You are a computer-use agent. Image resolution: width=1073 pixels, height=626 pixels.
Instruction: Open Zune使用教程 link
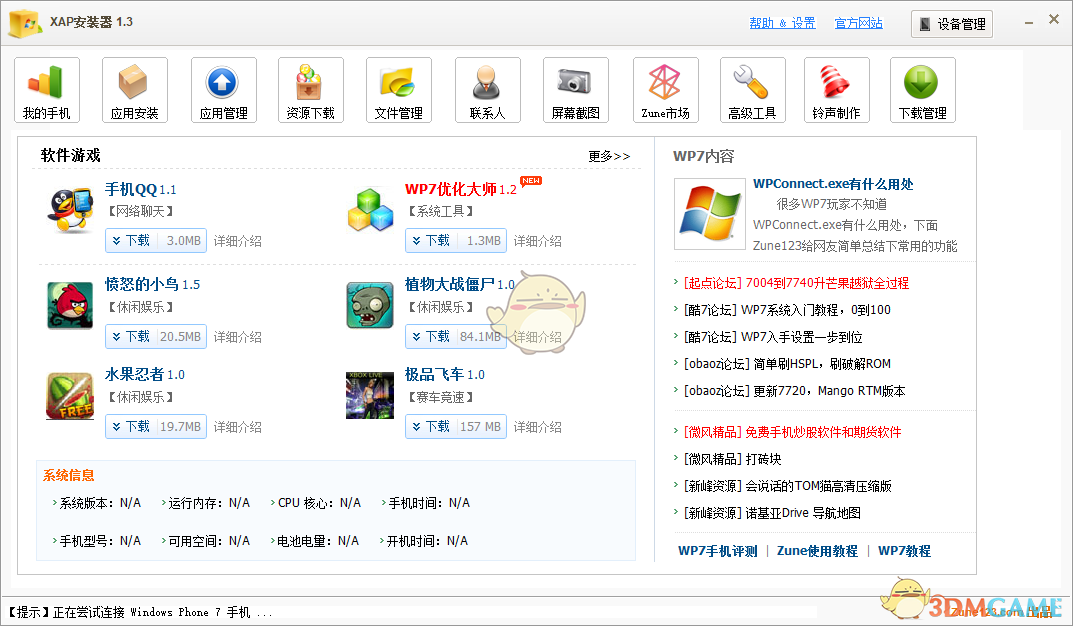[817, 551]
